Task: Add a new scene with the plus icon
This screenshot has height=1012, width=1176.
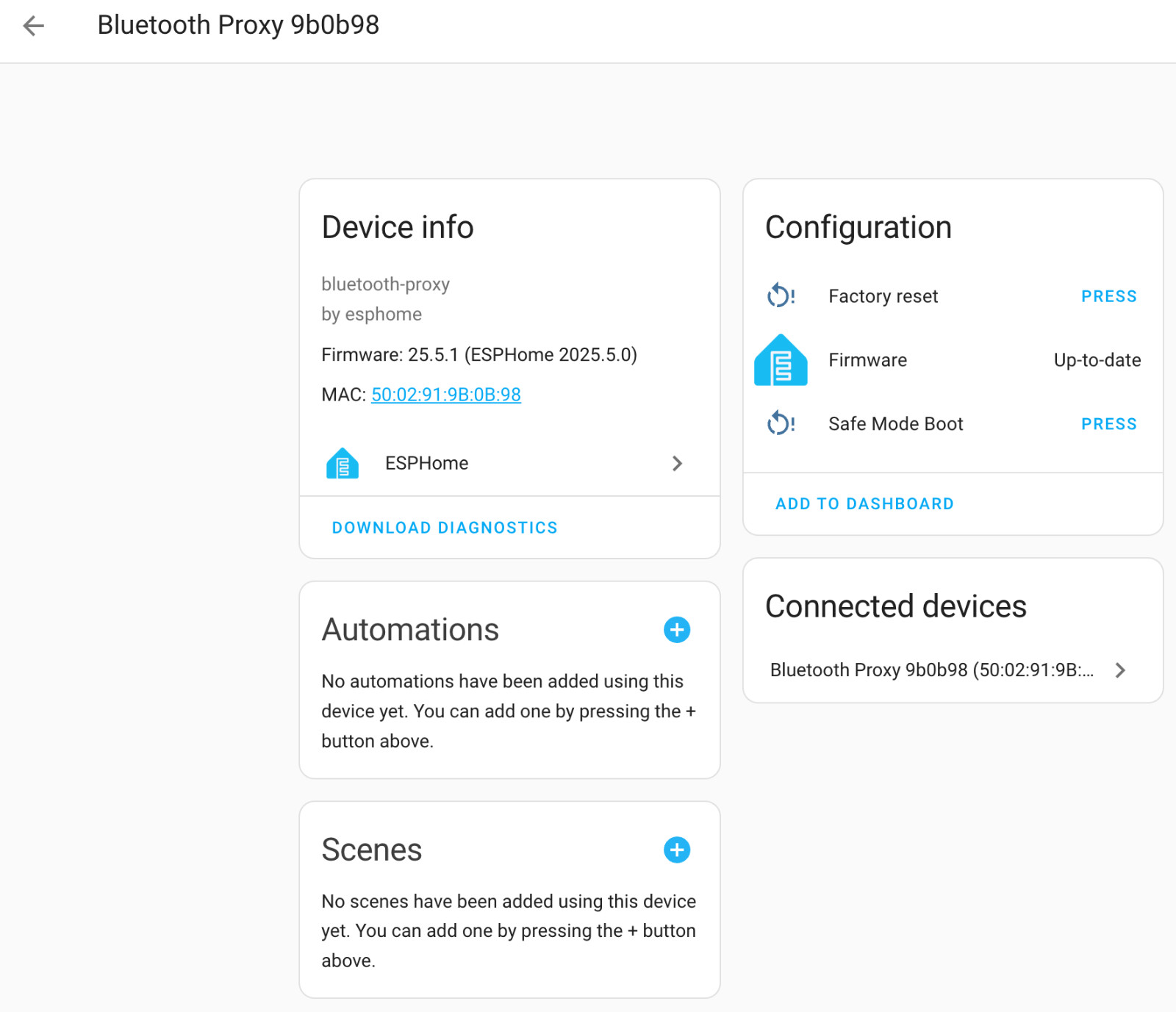Action: 676,850
